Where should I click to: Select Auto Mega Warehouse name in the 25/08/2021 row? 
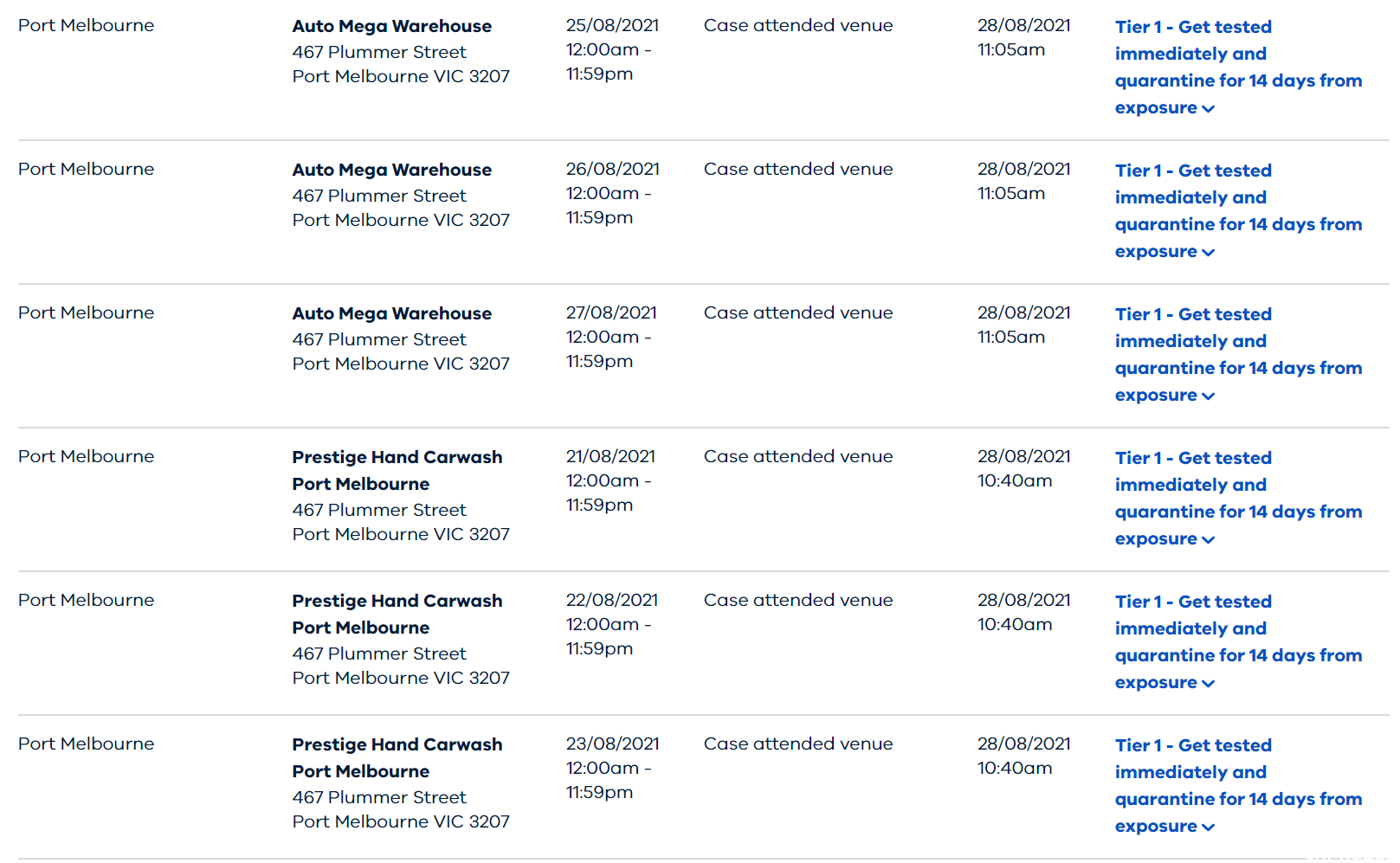pos(392,26)
